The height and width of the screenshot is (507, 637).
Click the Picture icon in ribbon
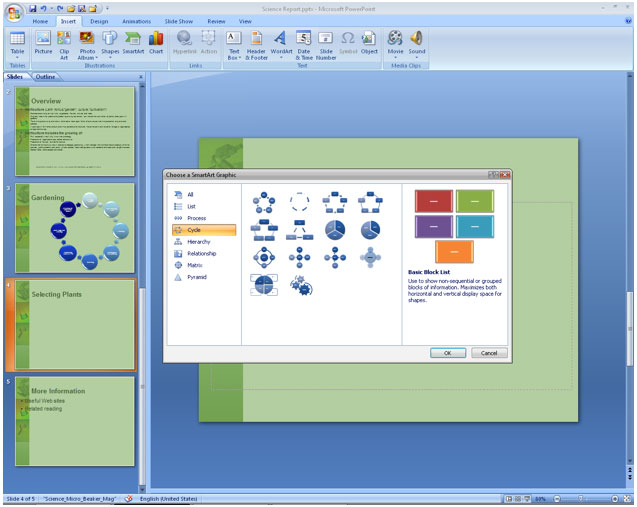[x=43, y=41]
